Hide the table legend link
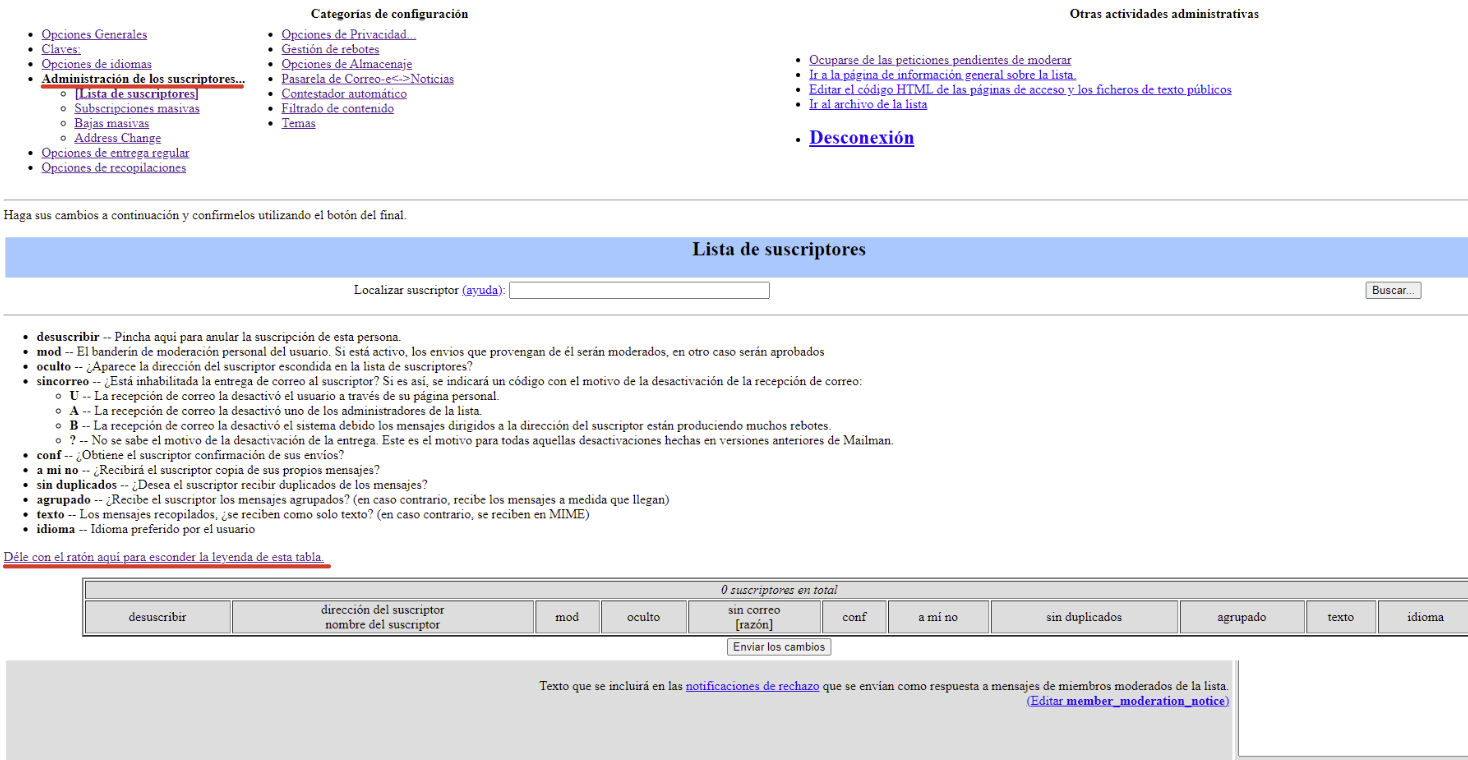Screen dimensions: 1468x760 coord(164,557)
